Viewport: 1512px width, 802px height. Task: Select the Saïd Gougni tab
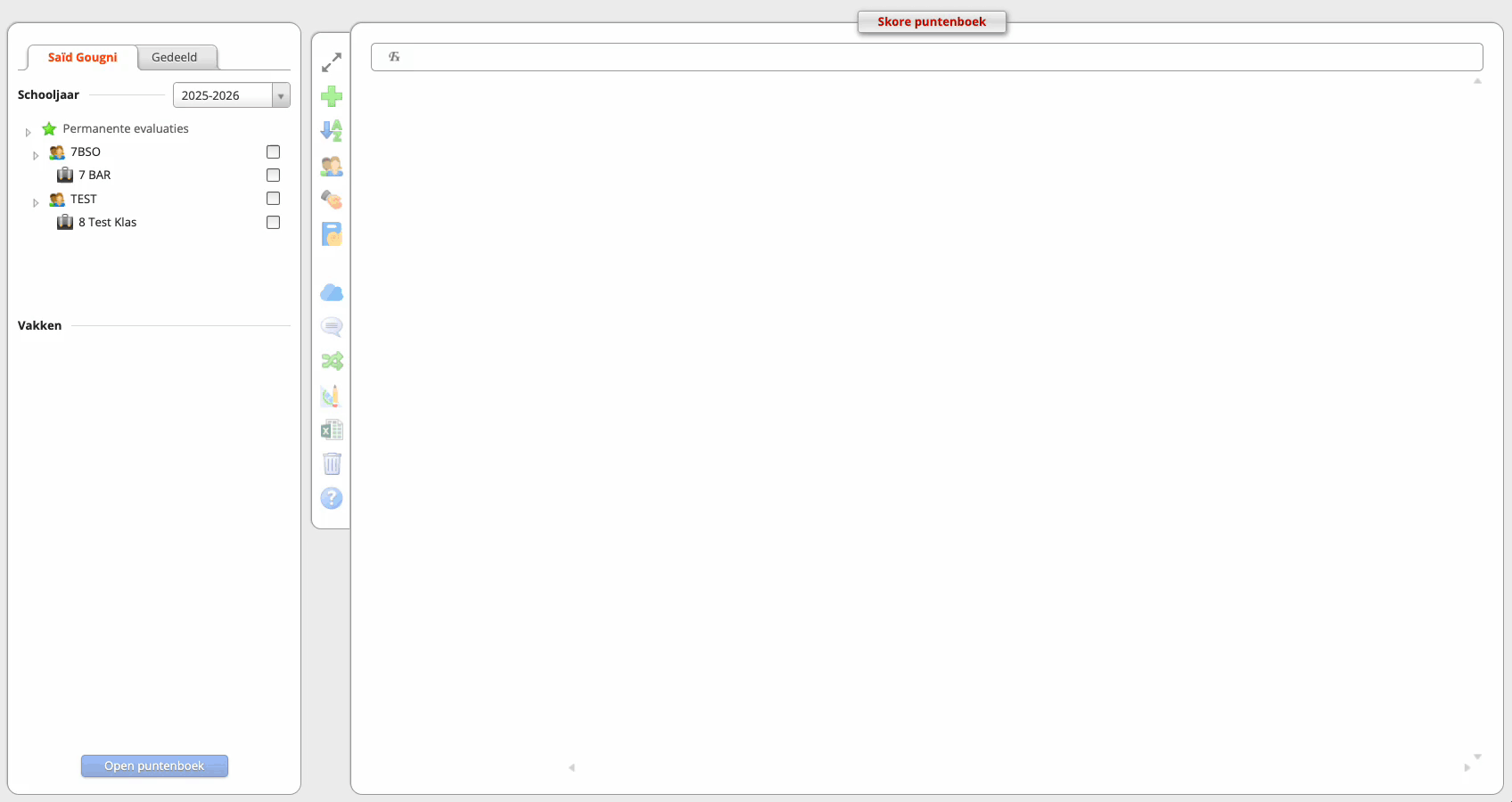coord(82,57)
